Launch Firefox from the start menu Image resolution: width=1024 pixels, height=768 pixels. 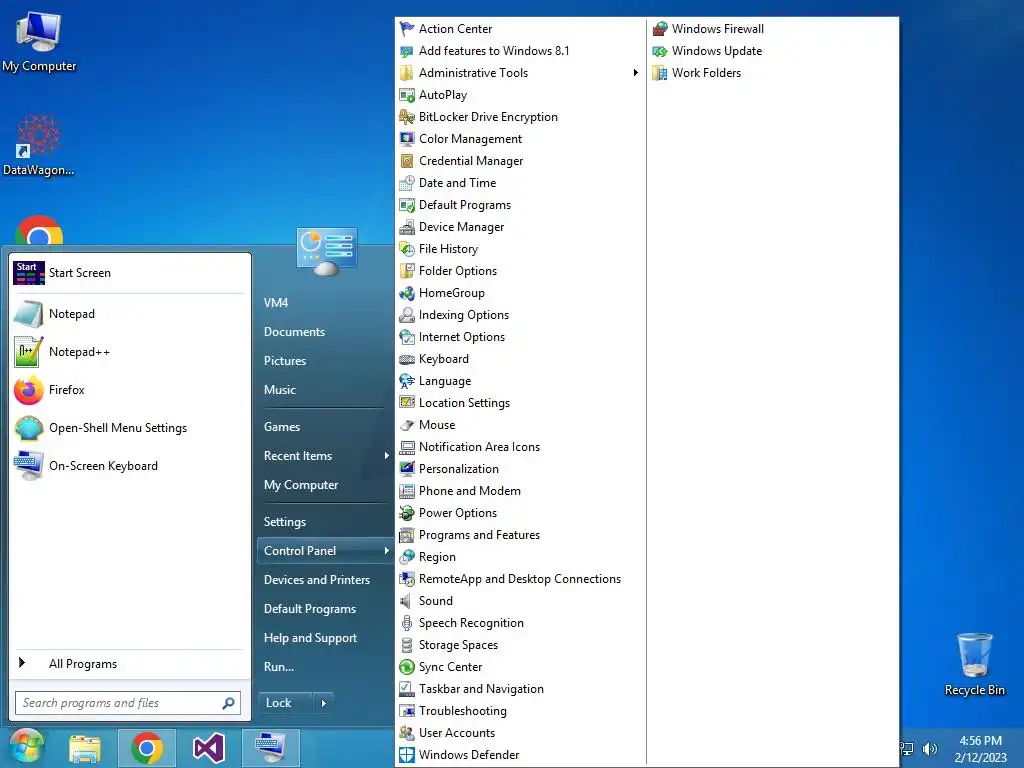(x=129, y=390)
